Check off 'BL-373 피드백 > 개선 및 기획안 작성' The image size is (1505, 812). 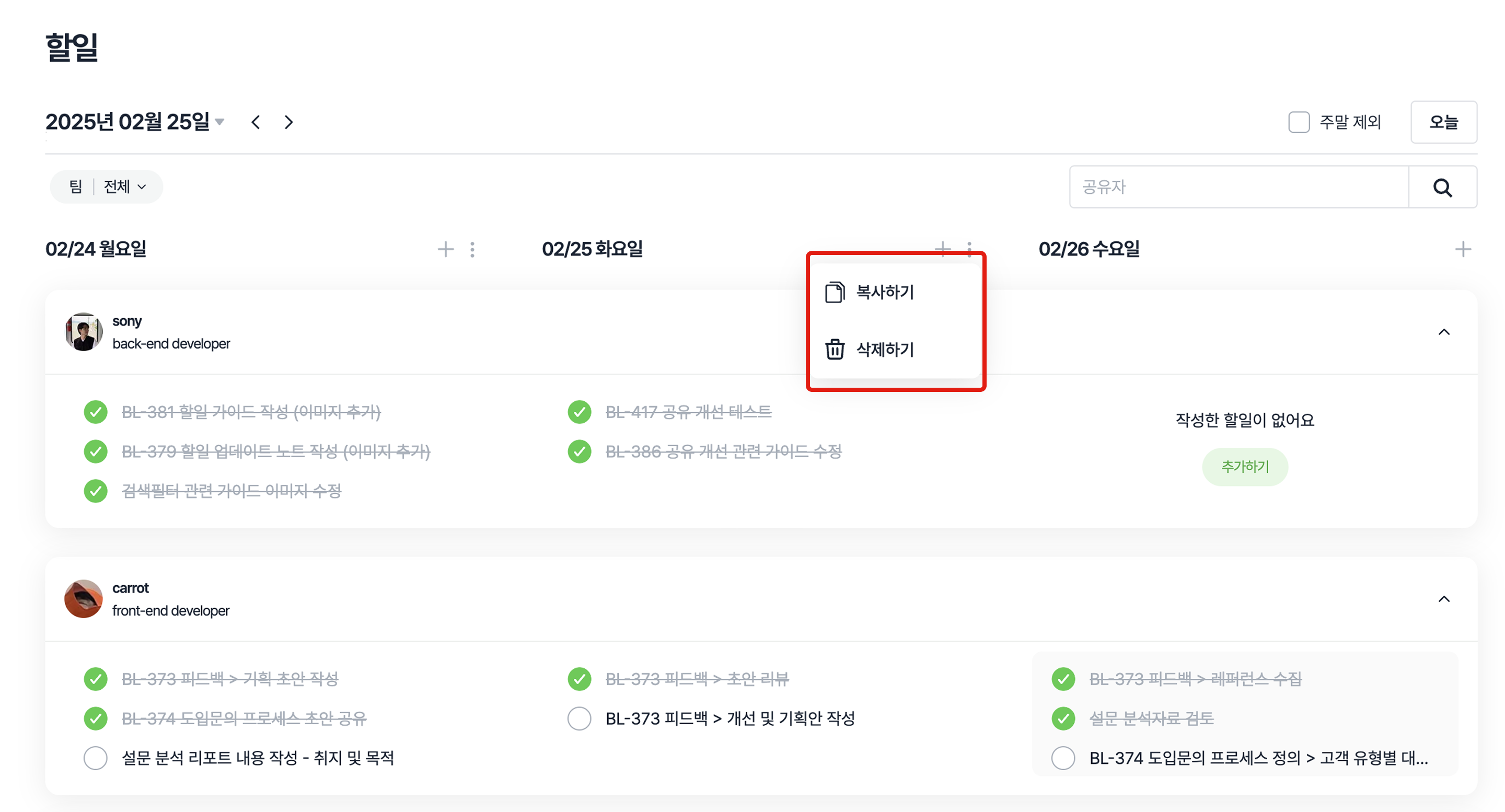pyautogui.click(x=579, y=718)
